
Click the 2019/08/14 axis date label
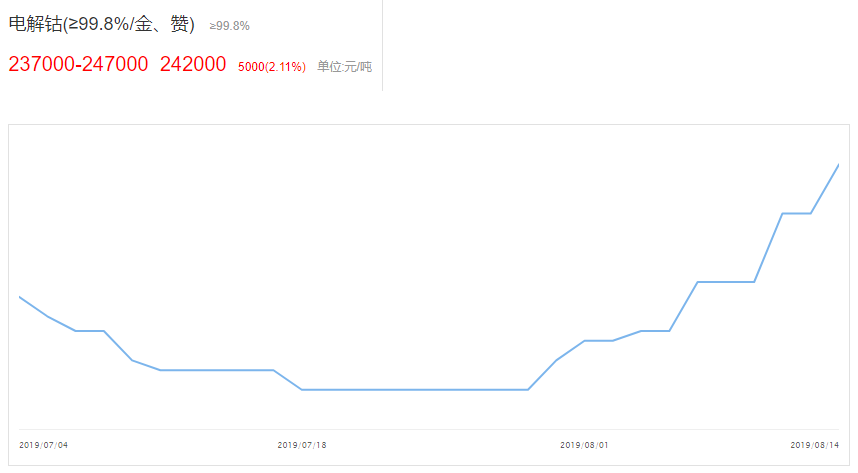pyautogui.click(x=815, y=445)
